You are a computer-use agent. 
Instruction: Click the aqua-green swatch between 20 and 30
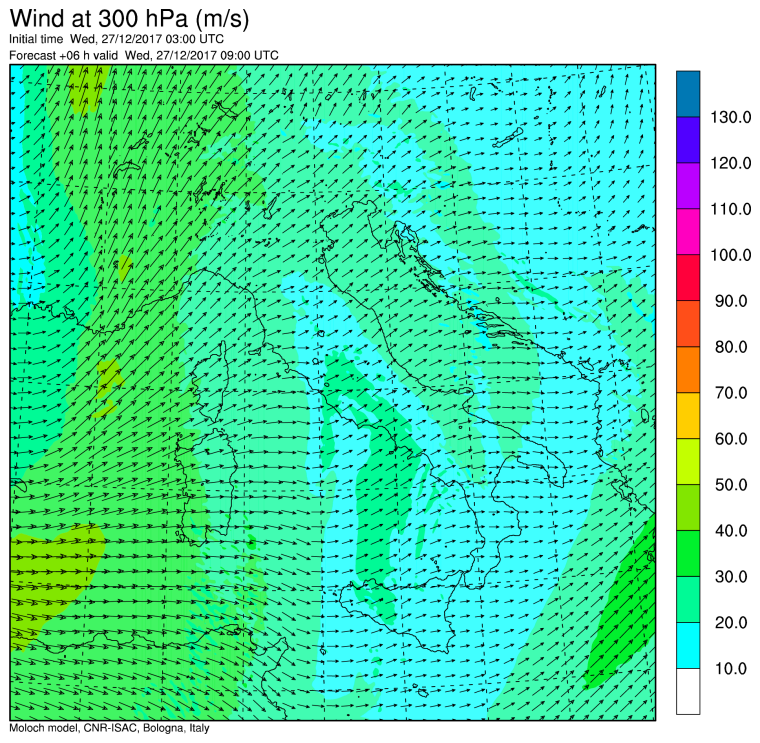[x=688, y=600]
